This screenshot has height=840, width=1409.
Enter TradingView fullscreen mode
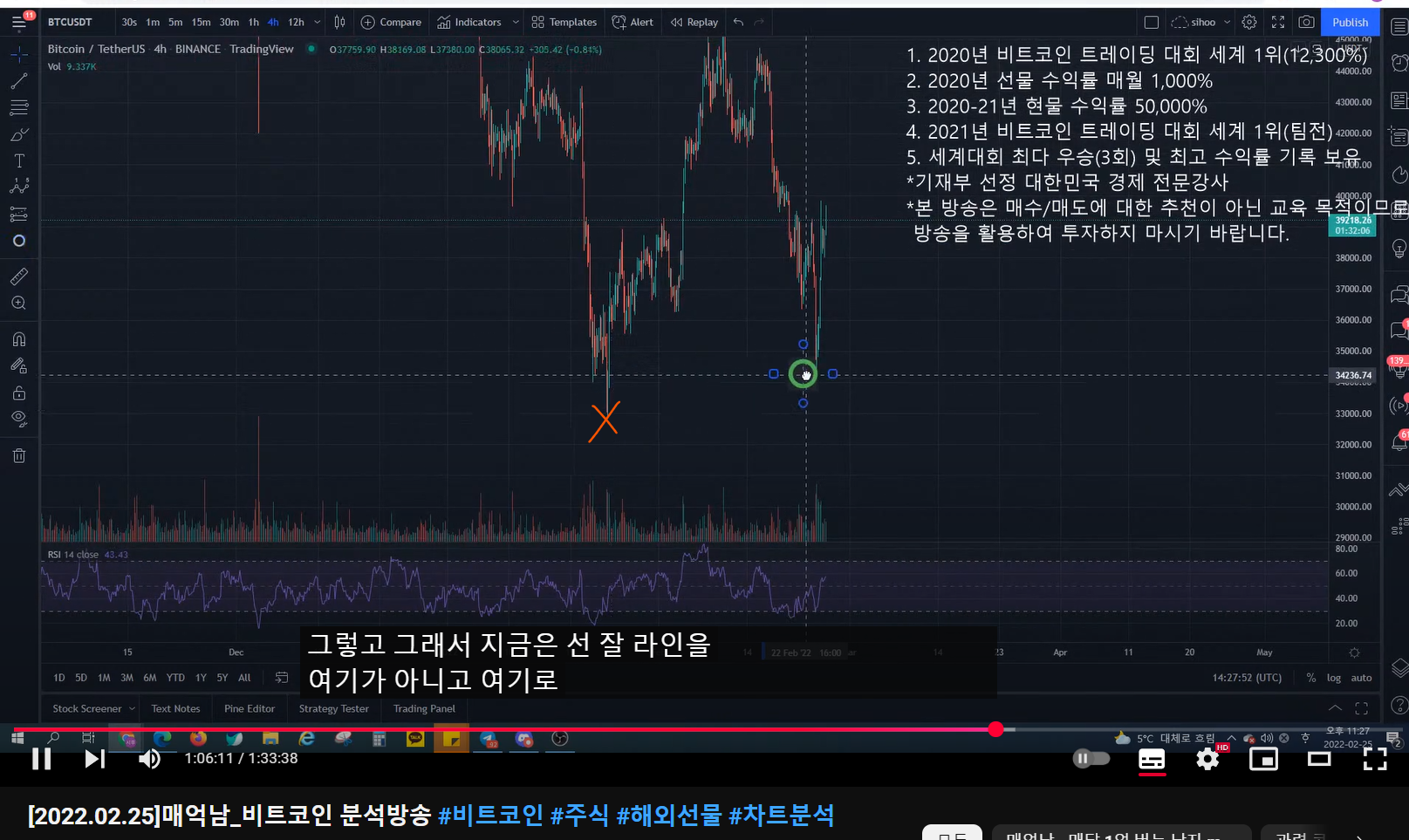click(x=1278, y=23)
